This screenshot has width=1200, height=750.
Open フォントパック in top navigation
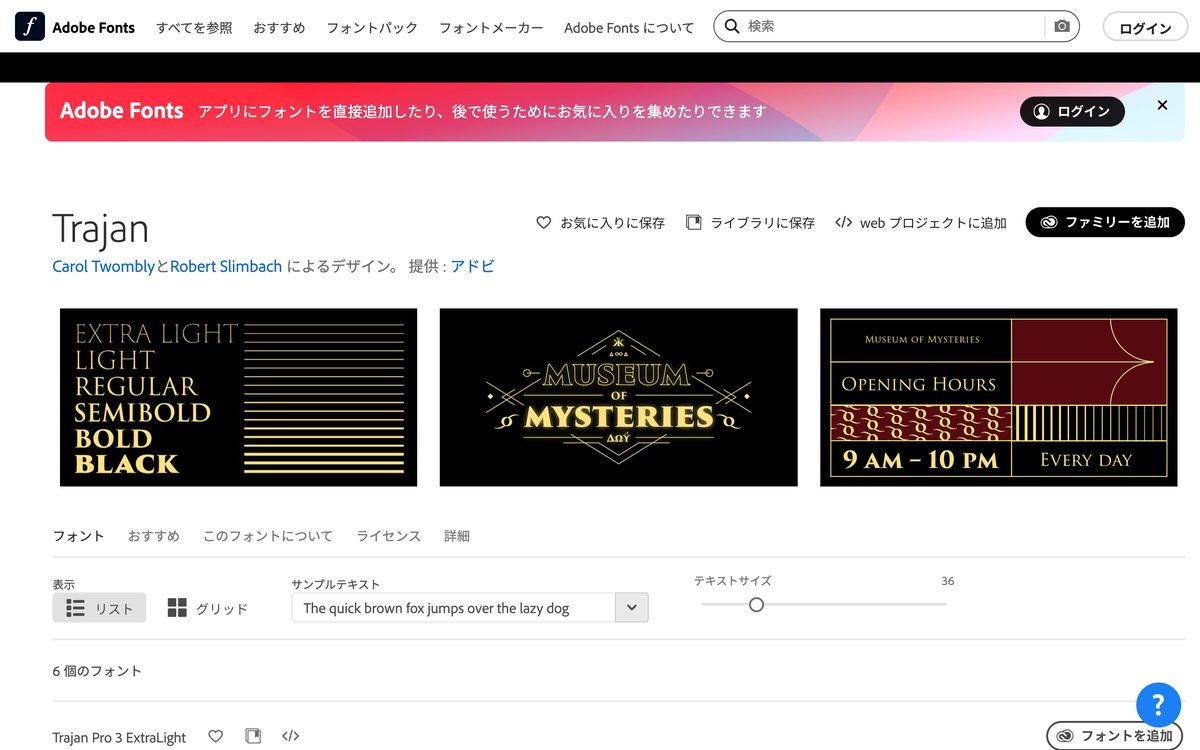[x=372, y=28]
